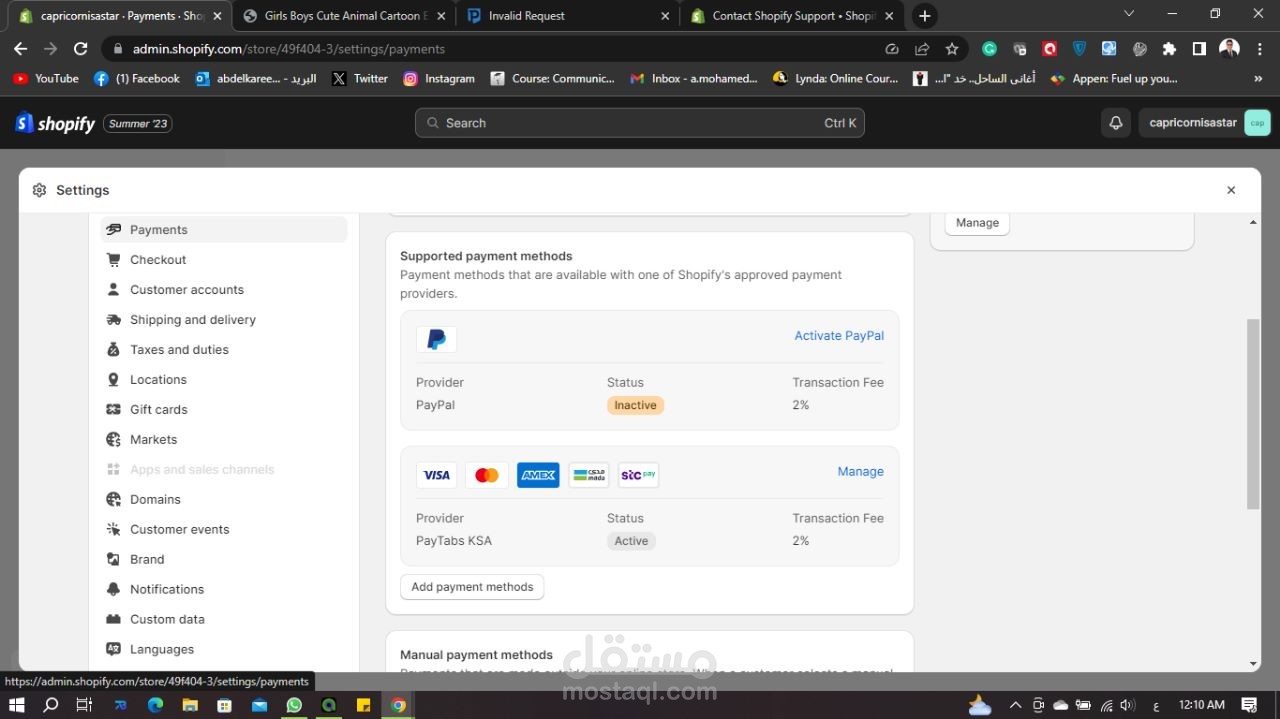1280x719 pixels.
Task: Click the browser back arrow
Action: tap(20, 49)
